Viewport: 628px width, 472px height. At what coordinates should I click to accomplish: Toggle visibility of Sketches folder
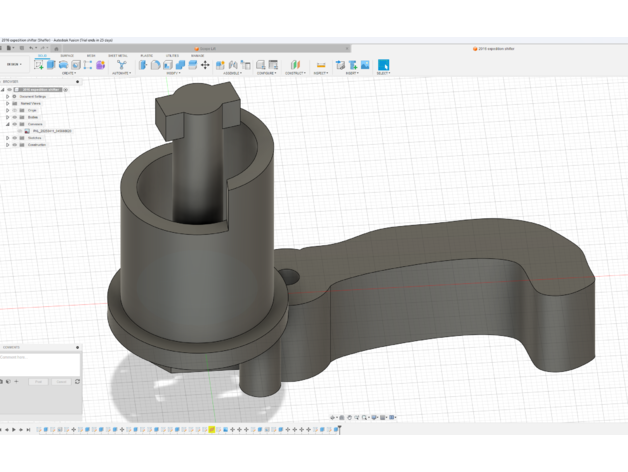[15, 138]
